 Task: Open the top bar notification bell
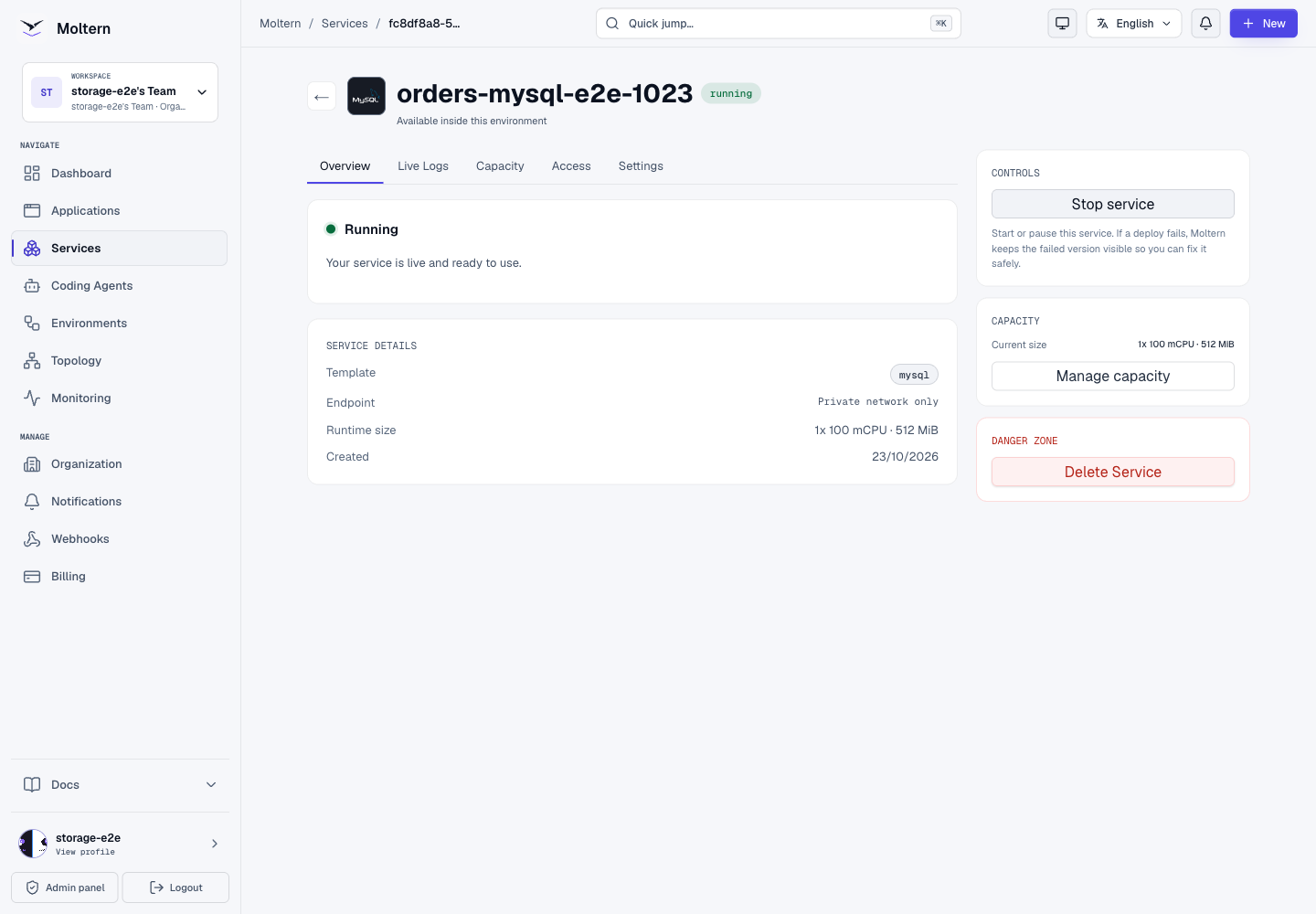(x=1205, y=24)
